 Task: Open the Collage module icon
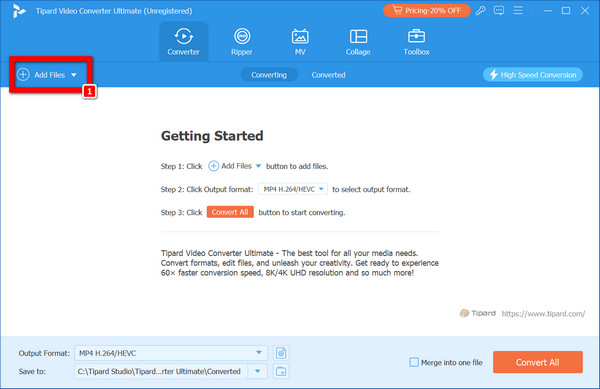358,42
